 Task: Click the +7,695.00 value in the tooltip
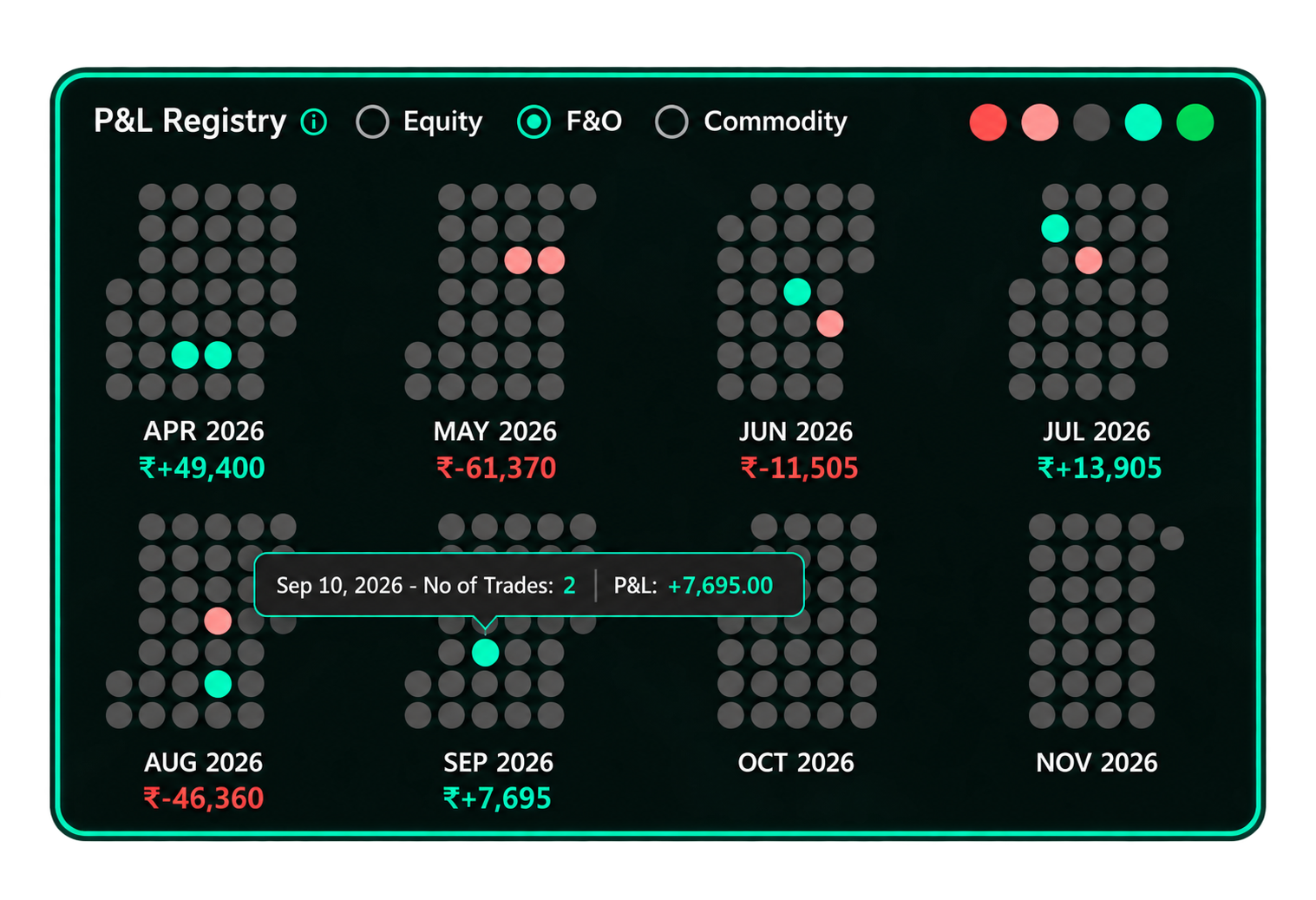point(720,586)
